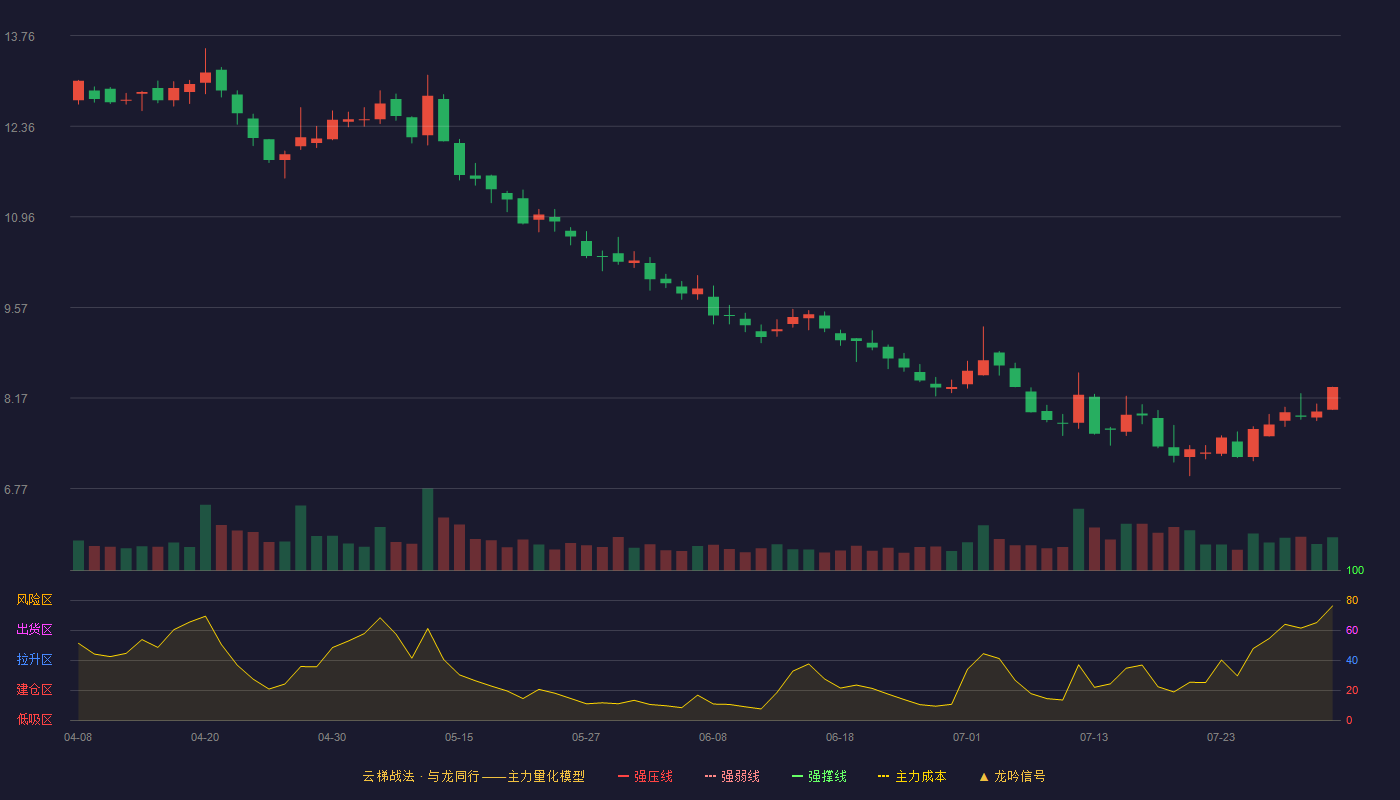Image resolution: width=1400 pixels, height=800 pixels.
Task: Click the blue 40 indicator scale value
Action: click(1352, 660)
